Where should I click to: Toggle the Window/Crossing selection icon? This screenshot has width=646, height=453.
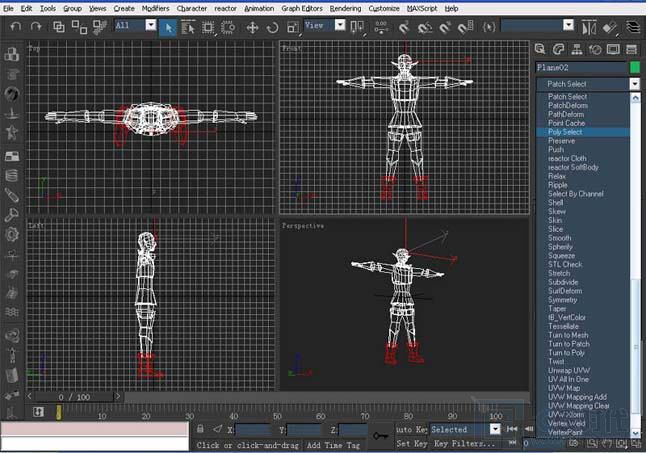click(x=228, y=28)
